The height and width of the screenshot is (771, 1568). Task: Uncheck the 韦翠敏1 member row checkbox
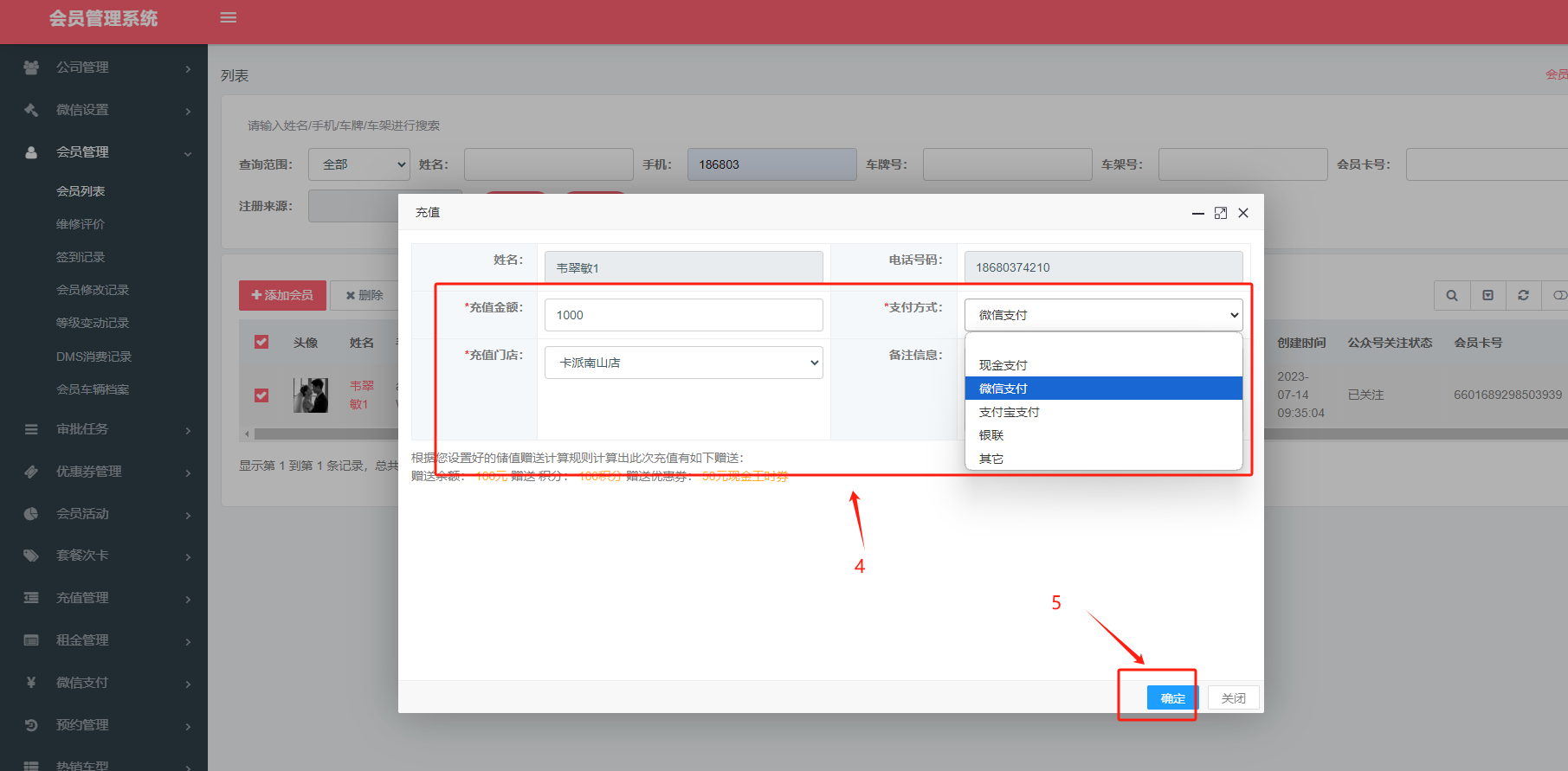(x=261, y=395)
